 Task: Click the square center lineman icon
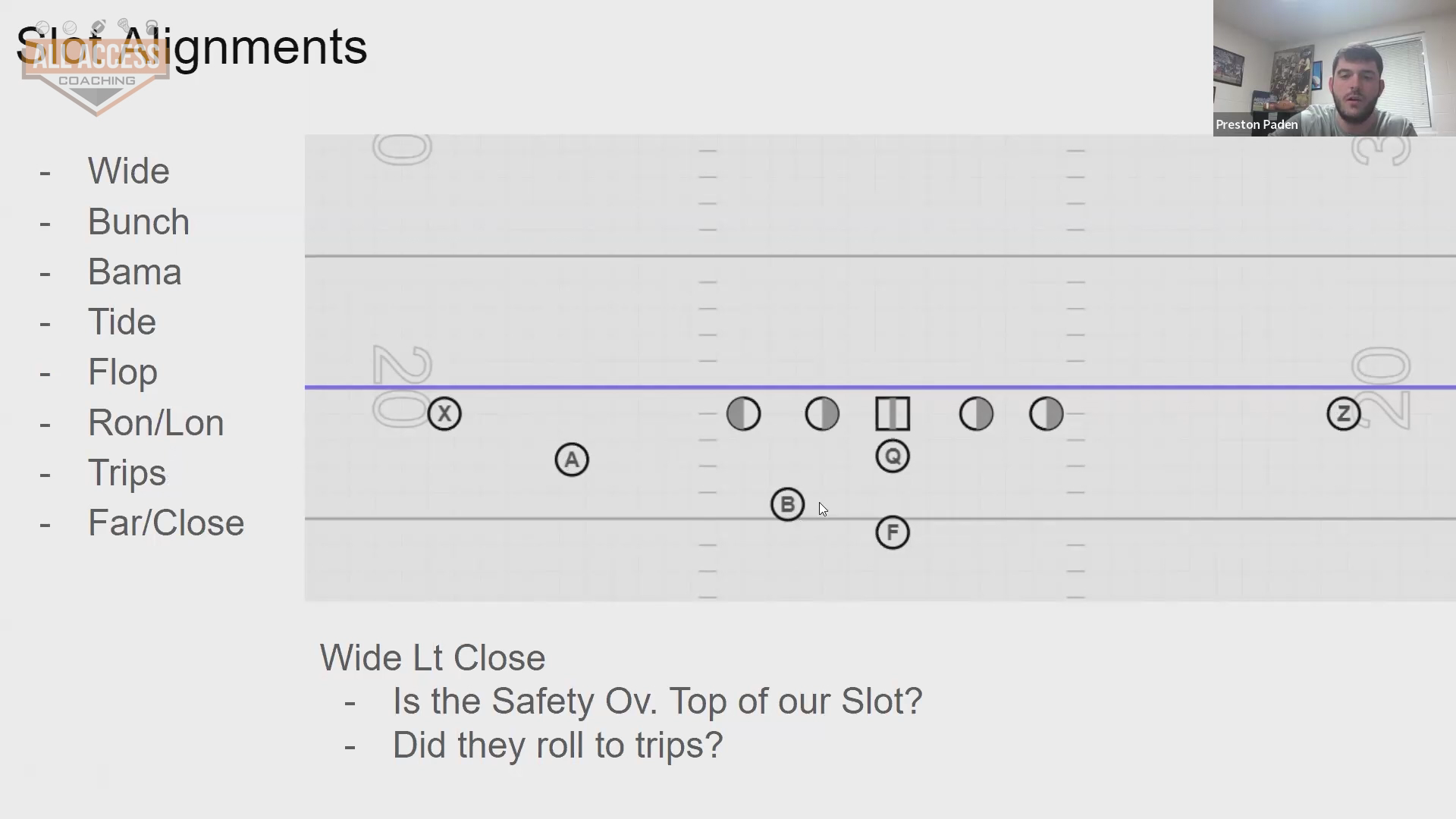[893, 414]
